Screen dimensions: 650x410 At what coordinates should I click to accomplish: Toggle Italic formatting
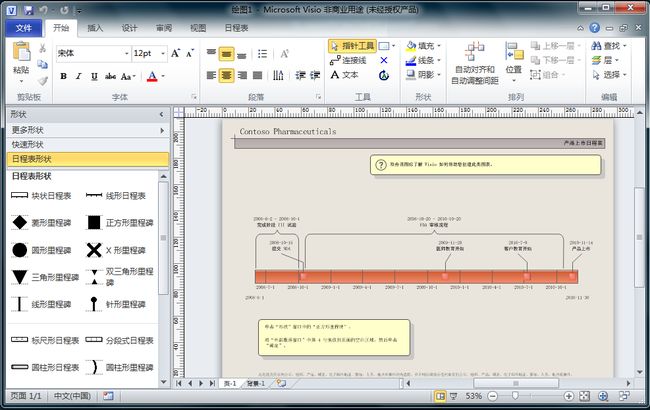(79, 76)
